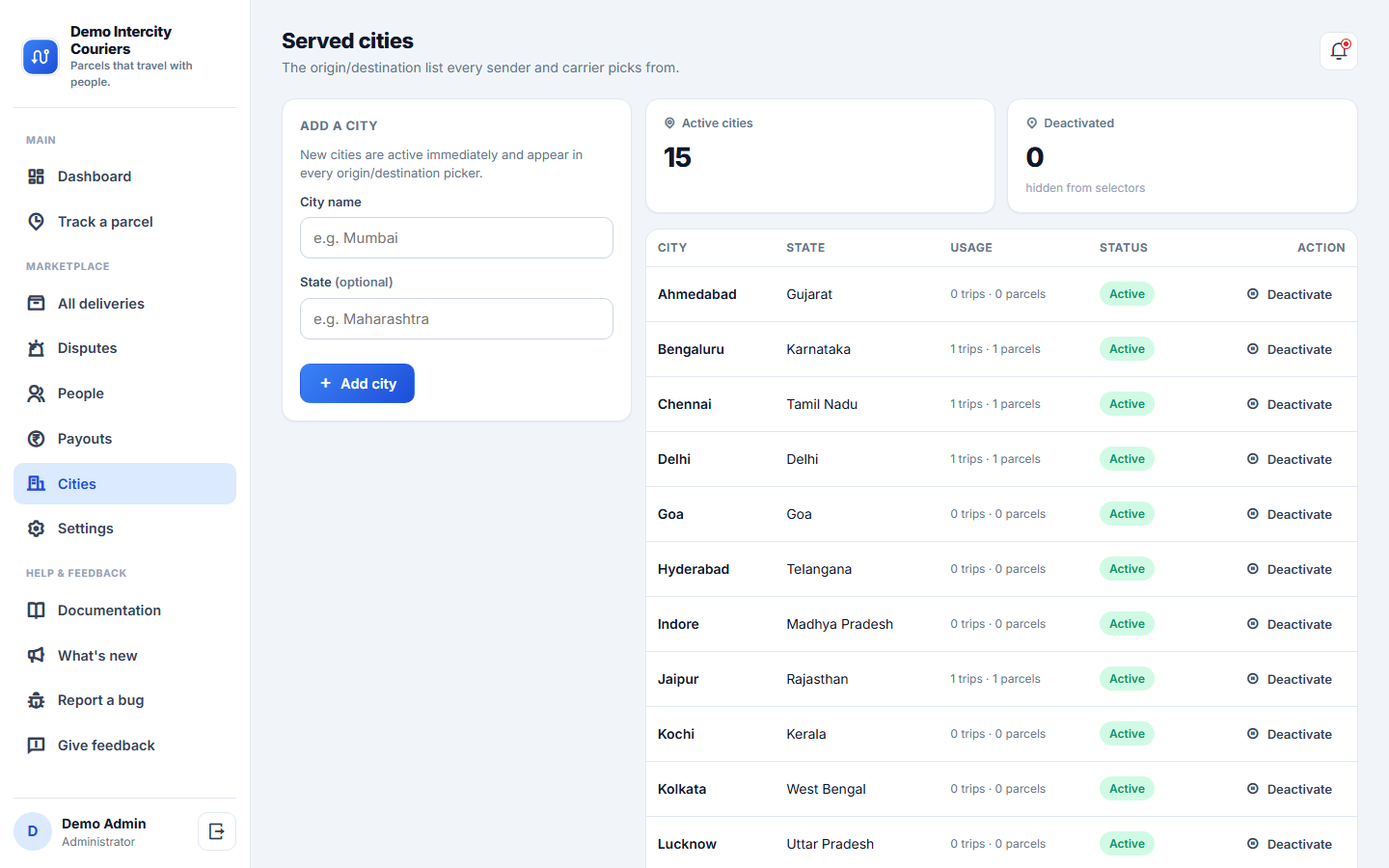Click the All deliveries box icon
Screen dimensions: 1389x868
[37, 304]
